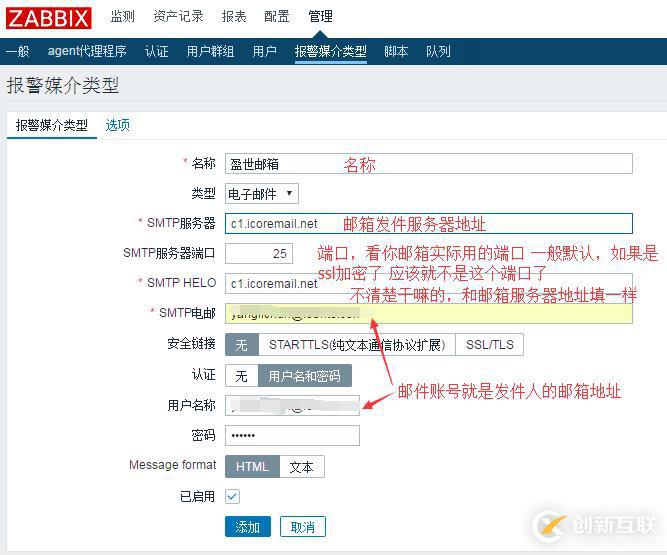
Task: Go to 脚本 submenu
Action: point(396,51)
